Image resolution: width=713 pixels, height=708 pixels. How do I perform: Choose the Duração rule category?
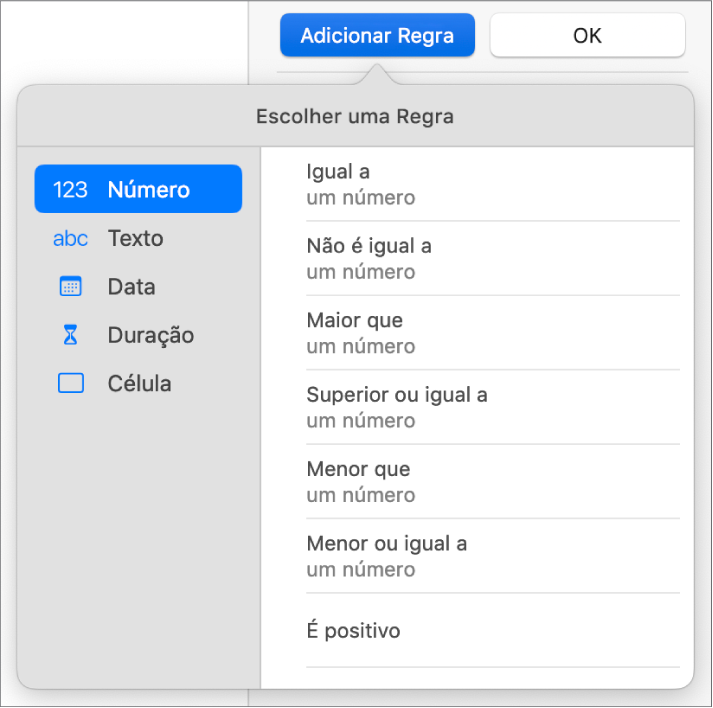(x=138, y=335)
